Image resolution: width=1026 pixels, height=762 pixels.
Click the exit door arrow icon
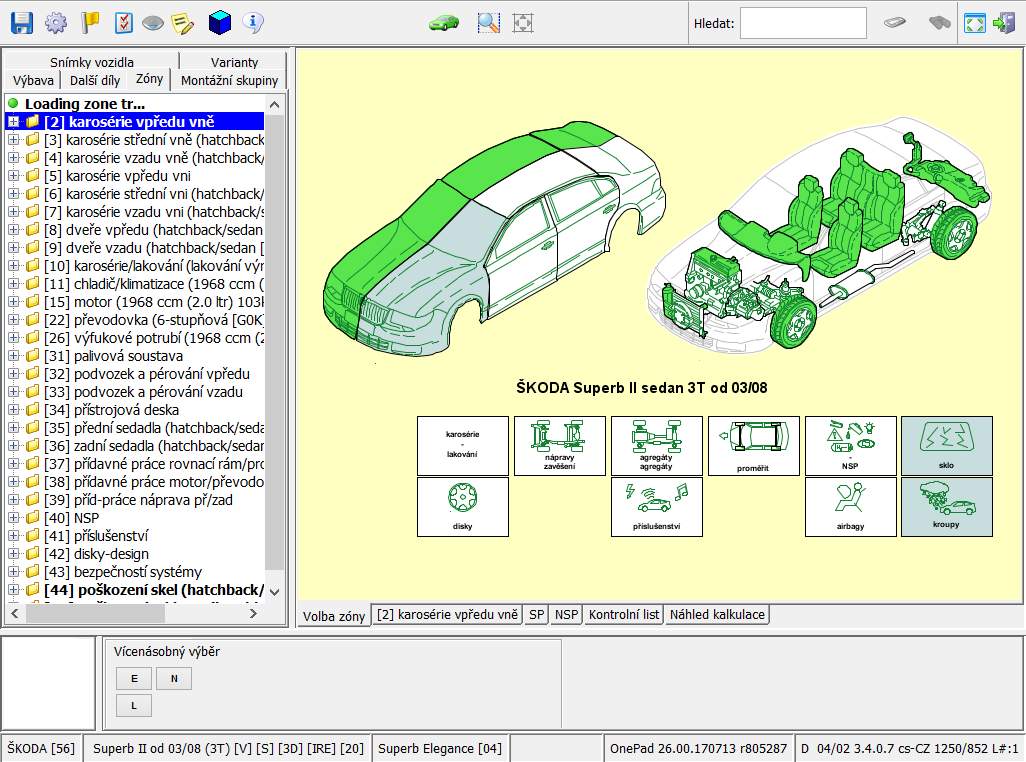click(1004, 24)
